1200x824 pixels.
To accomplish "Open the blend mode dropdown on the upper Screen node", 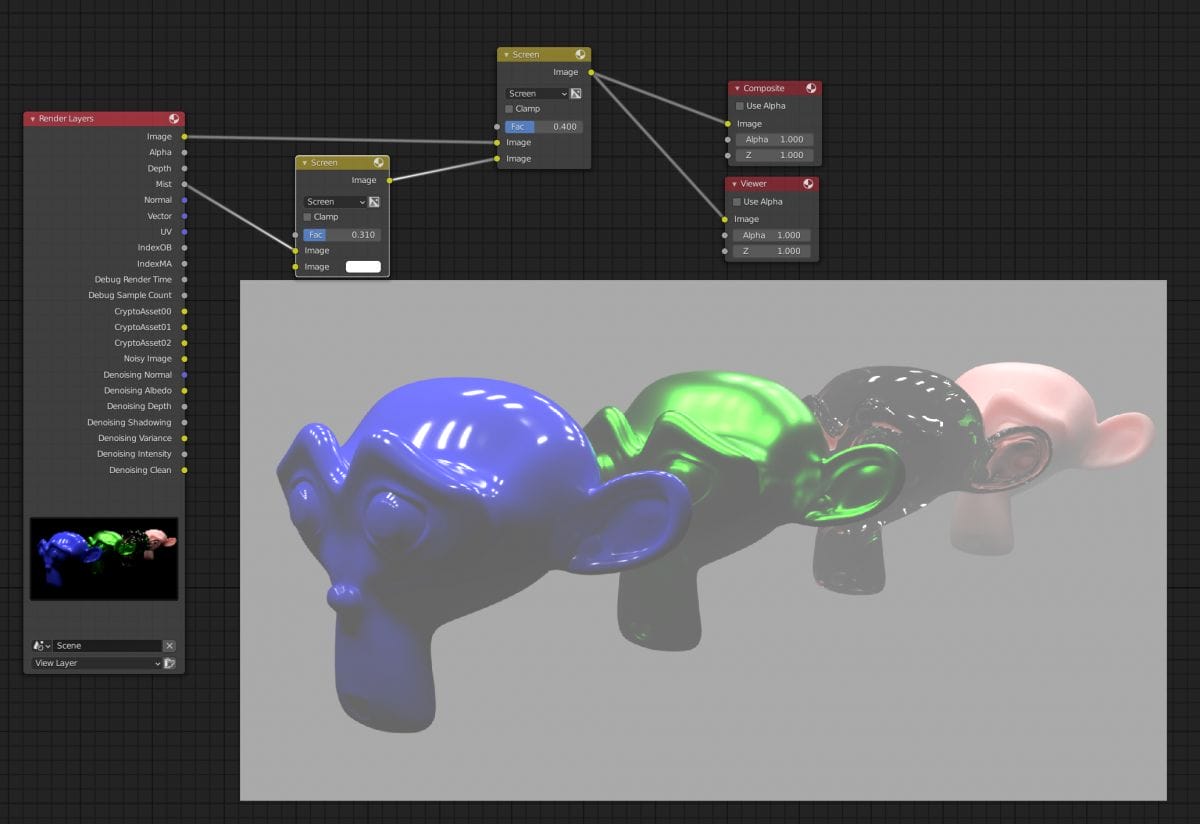I will [535, 93].
